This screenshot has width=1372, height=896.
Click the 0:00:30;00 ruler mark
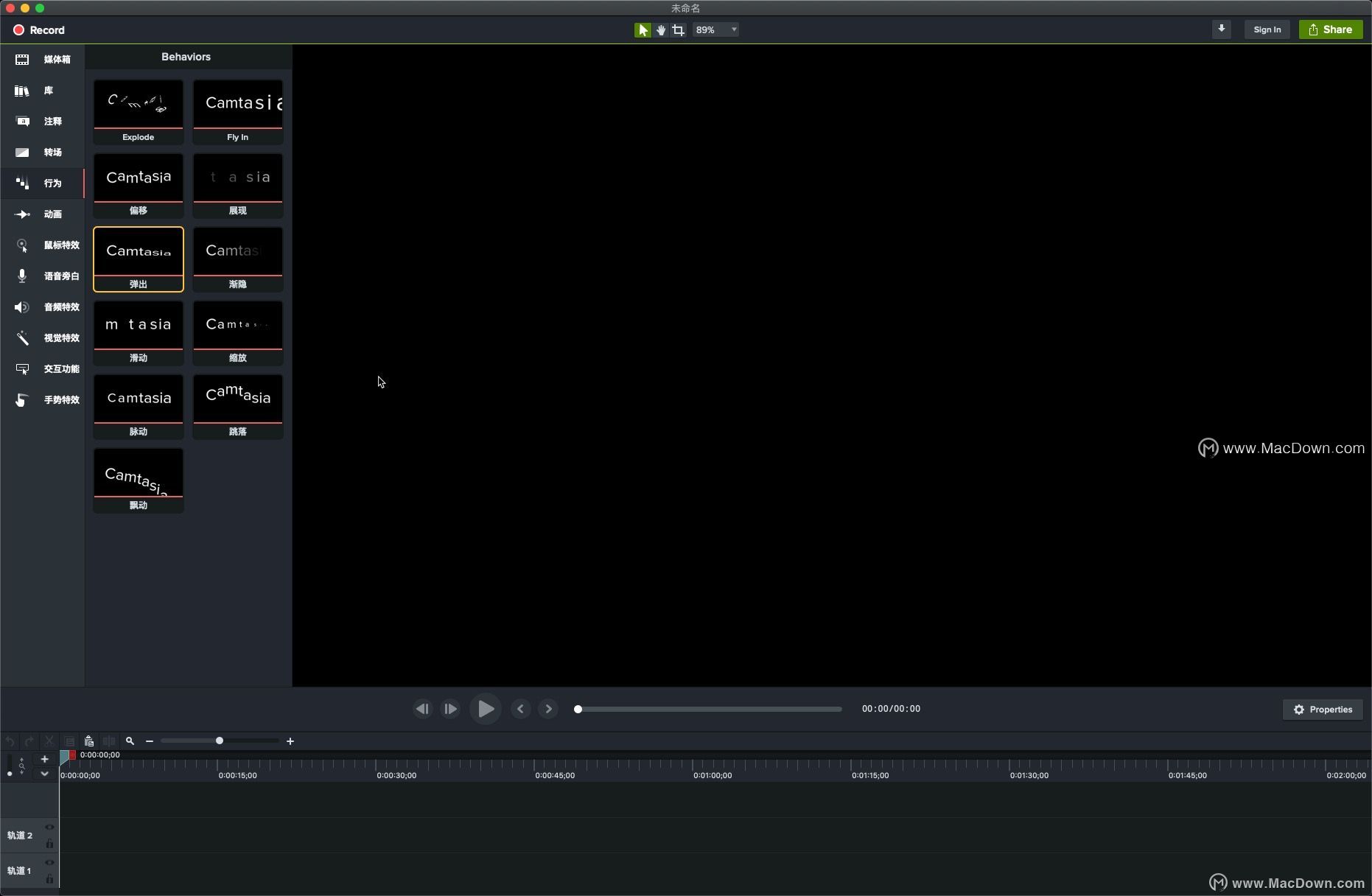click(396, 775)
